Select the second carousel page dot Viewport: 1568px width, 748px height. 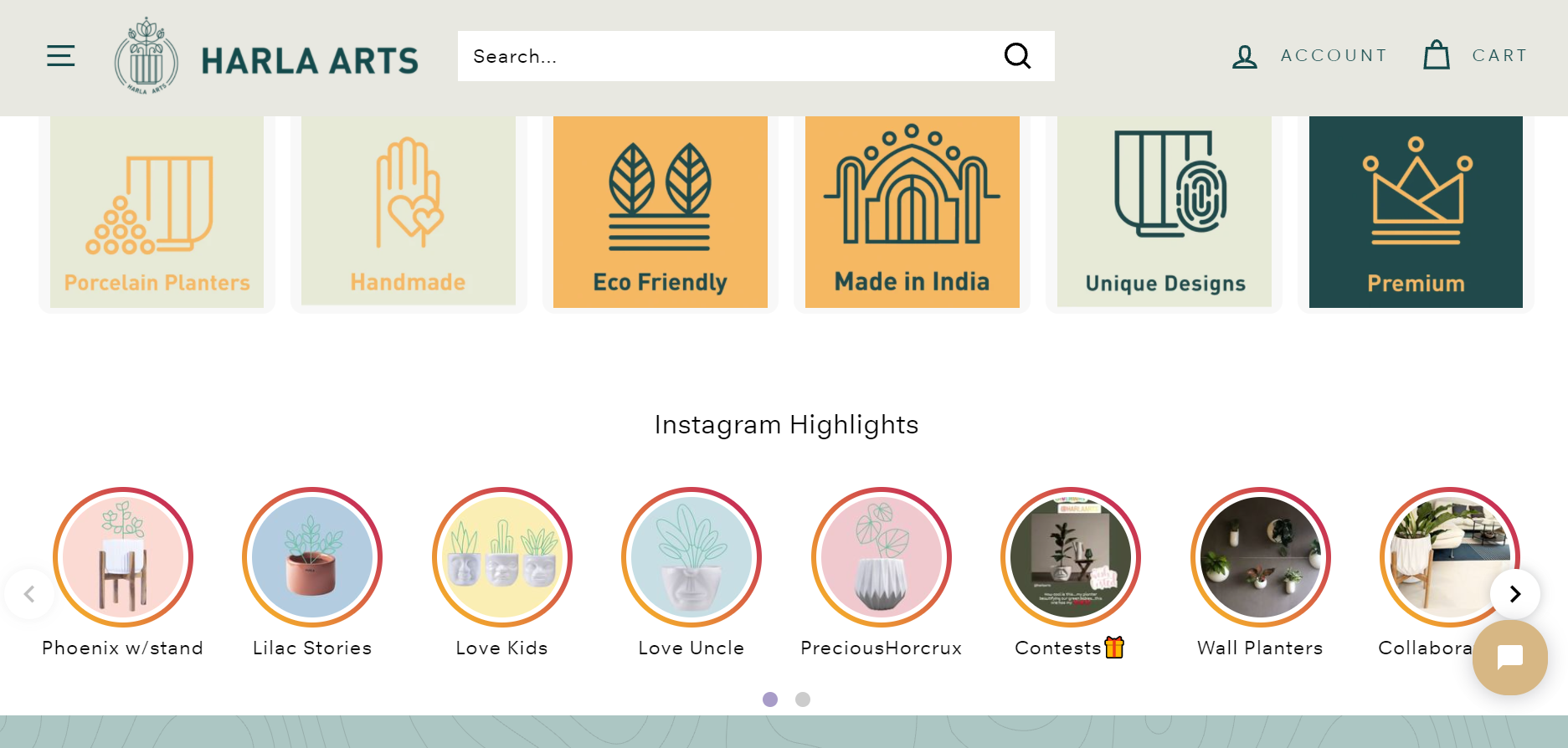(x=802, y=699)
